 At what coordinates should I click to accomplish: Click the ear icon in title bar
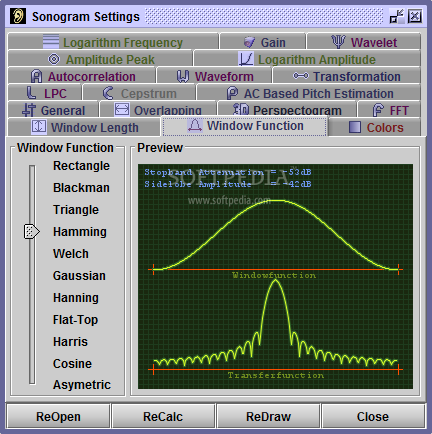click(x=18, y=16)
